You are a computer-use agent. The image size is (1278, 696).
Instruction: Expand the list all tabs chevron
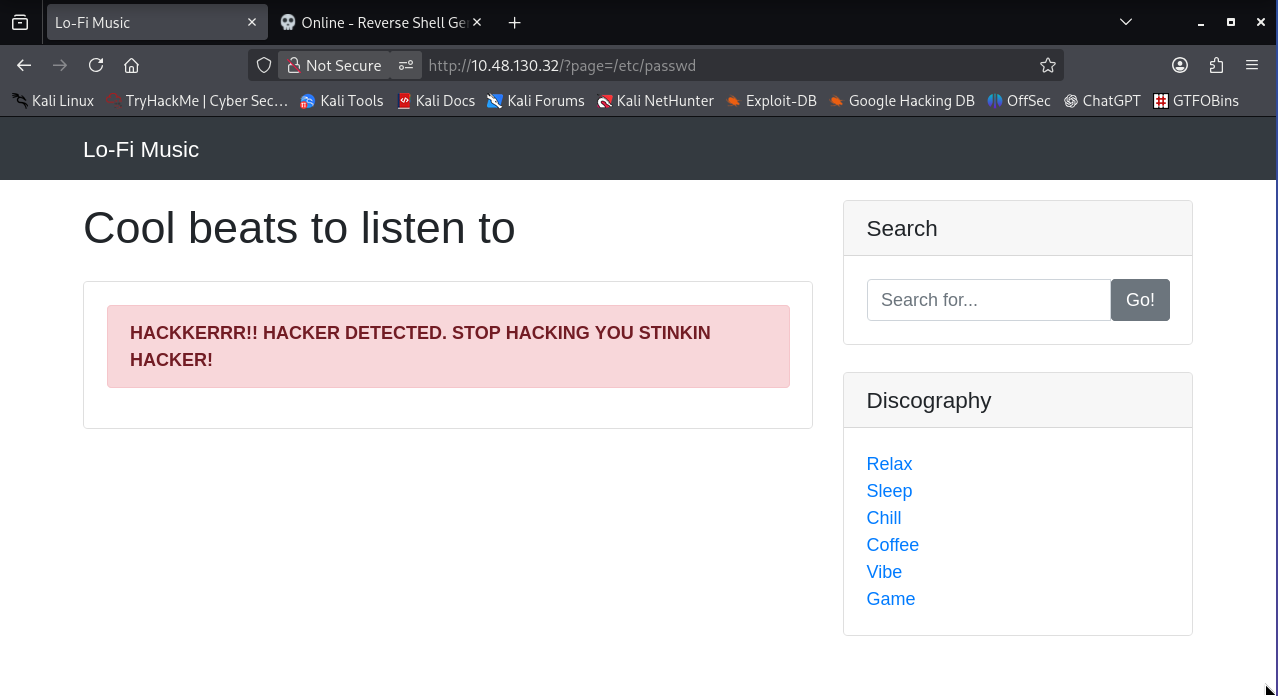(1126, 22)
